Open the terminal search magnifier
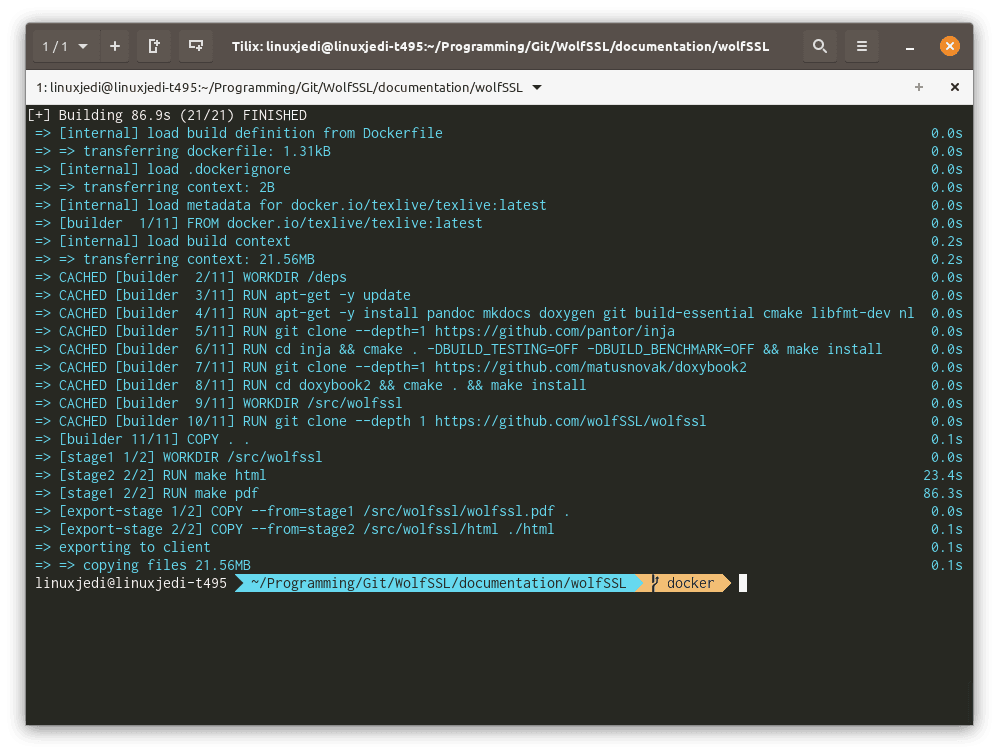999x754 pixels. (819, 46)
